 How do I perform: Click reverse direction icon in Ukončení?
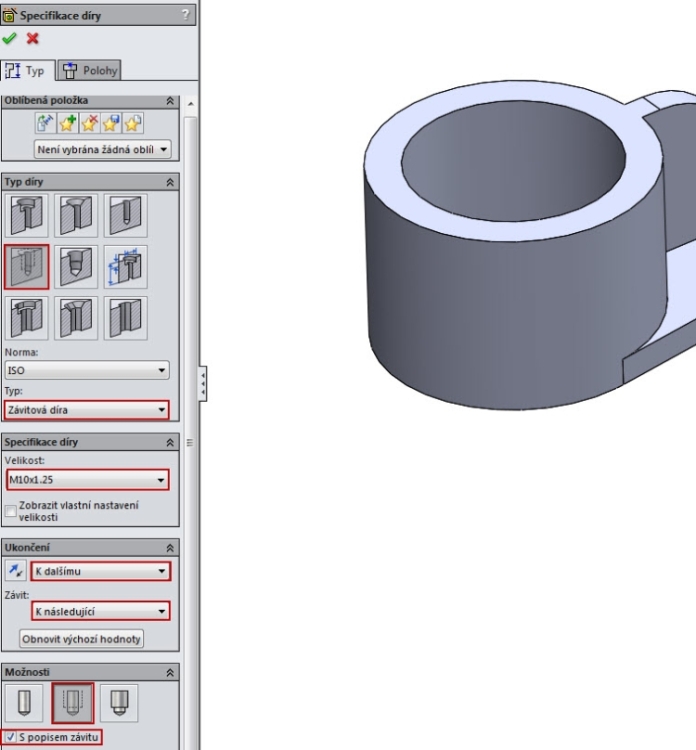coord(16,571)
